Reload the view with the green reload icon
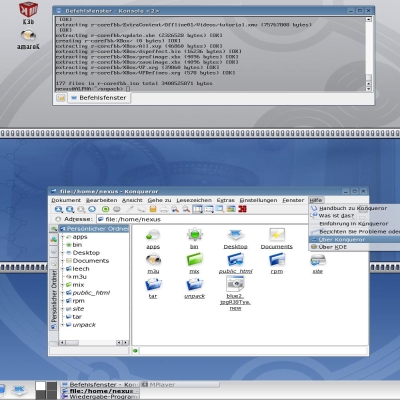The height and width of the screenshot is (400, 400). coord(105,209)
